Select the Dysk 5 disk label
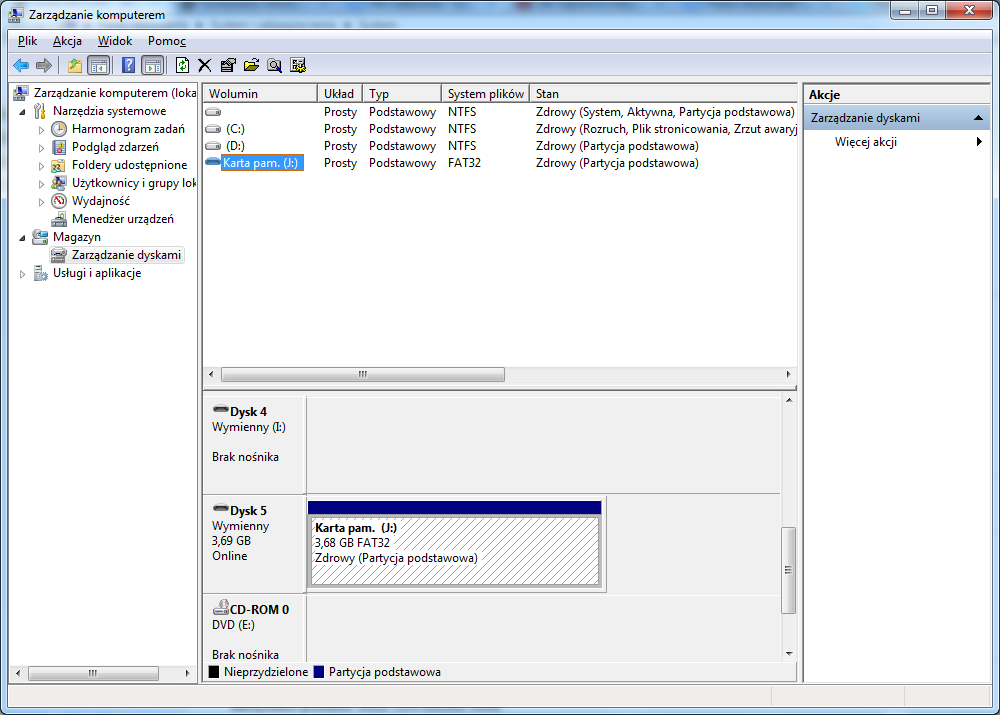The height and width of the screenshot is (715, 1000). click(x=248, y=511)
